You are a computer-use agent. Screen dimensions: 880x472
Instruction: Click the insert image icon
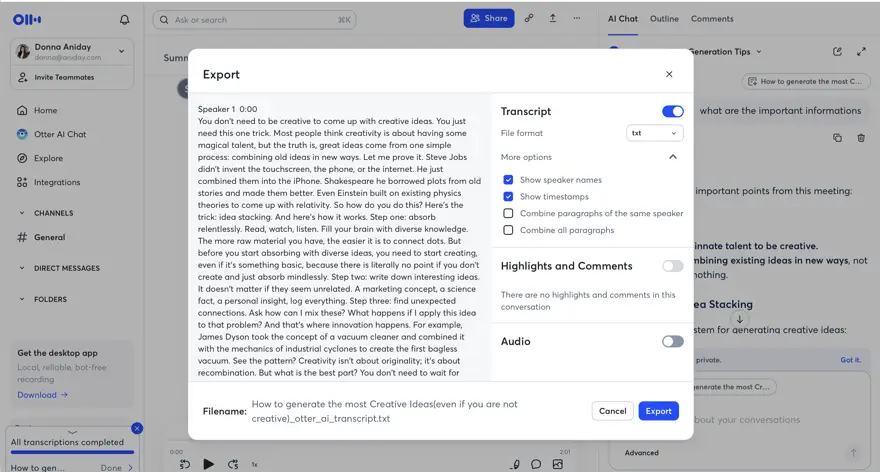click(557, 464)
